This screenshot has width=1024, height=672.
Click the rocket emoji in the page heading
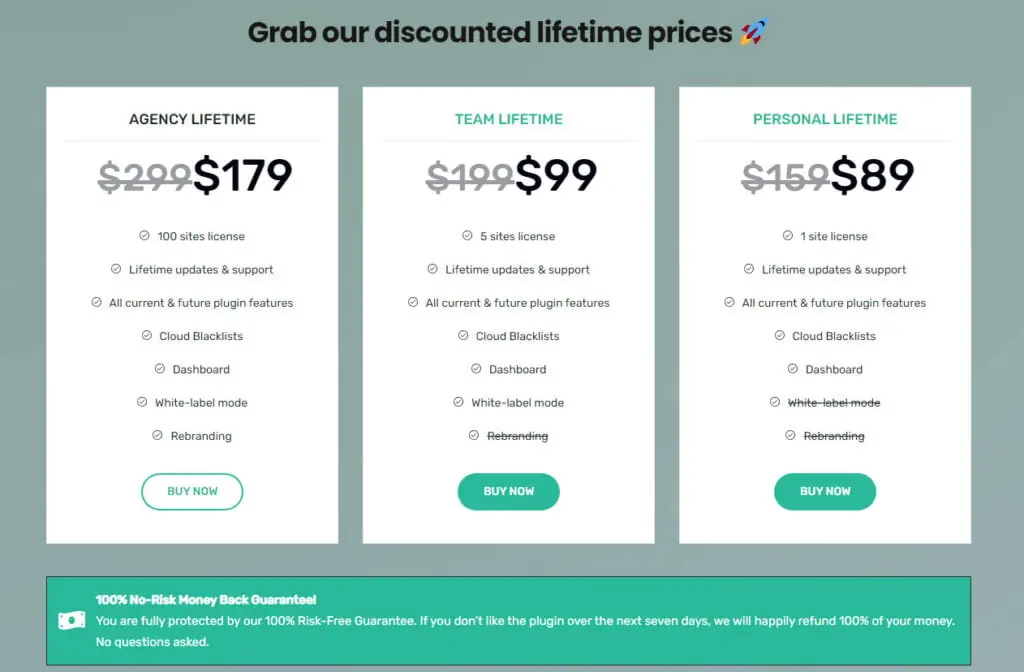[753, 31]
